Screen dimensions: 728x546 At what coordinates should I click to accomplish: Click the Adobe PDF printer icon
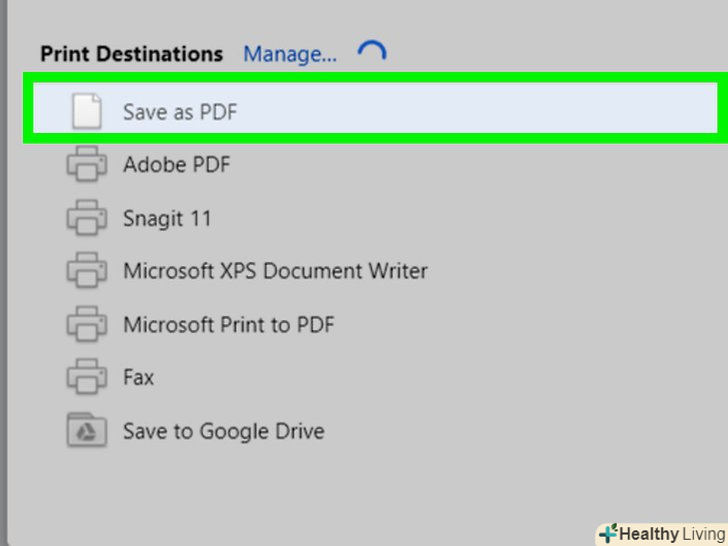pyautogui.click(x=87, y=164)
